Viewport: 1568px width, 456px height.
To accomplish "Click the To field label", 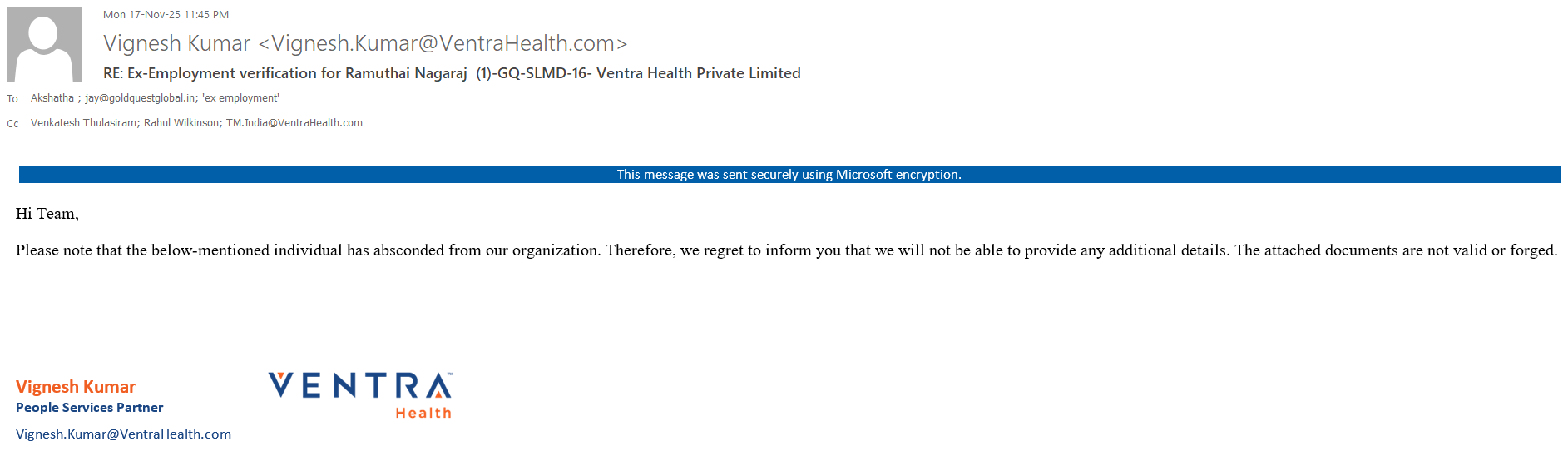I will [x=12, y=99].
